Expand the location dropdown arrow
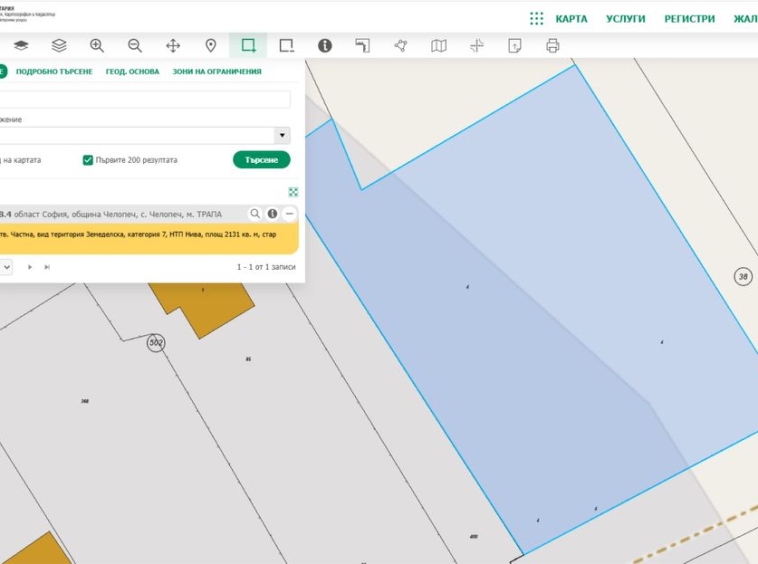Screen dimensions: 758x564 tap(282, 135)
